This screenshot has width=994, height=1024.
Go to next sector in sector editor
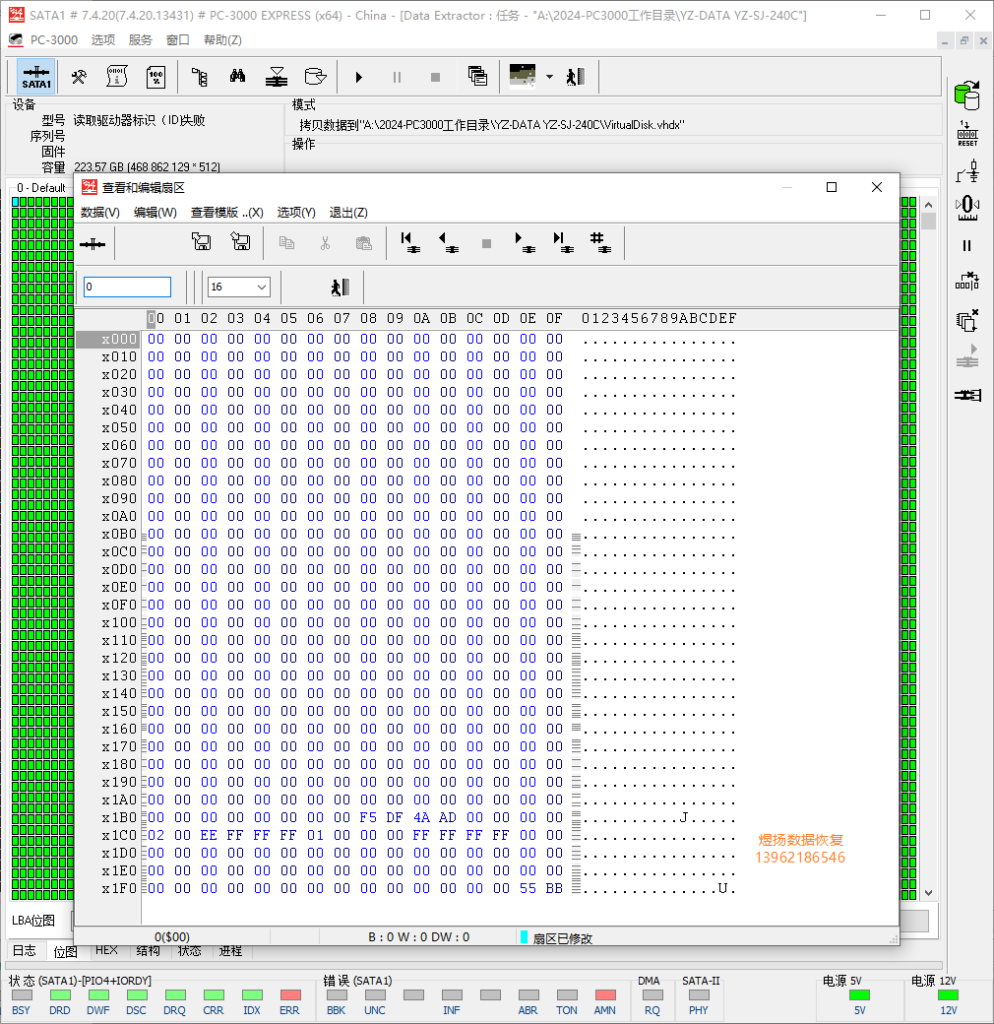coord(523,242)
